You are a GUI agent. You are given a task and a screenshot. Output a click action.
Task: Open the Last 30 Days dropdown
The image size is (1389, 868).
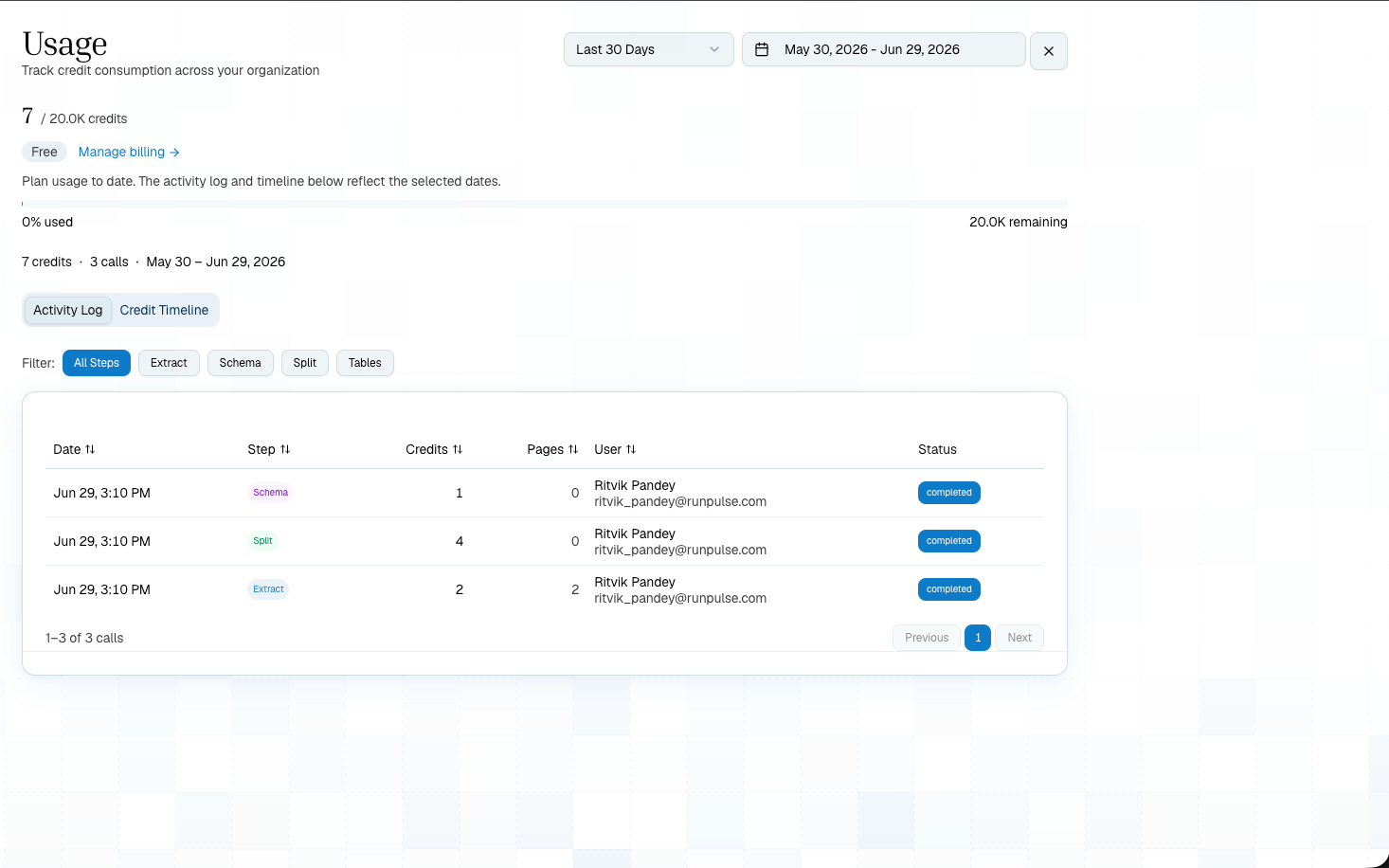[648, 49]
